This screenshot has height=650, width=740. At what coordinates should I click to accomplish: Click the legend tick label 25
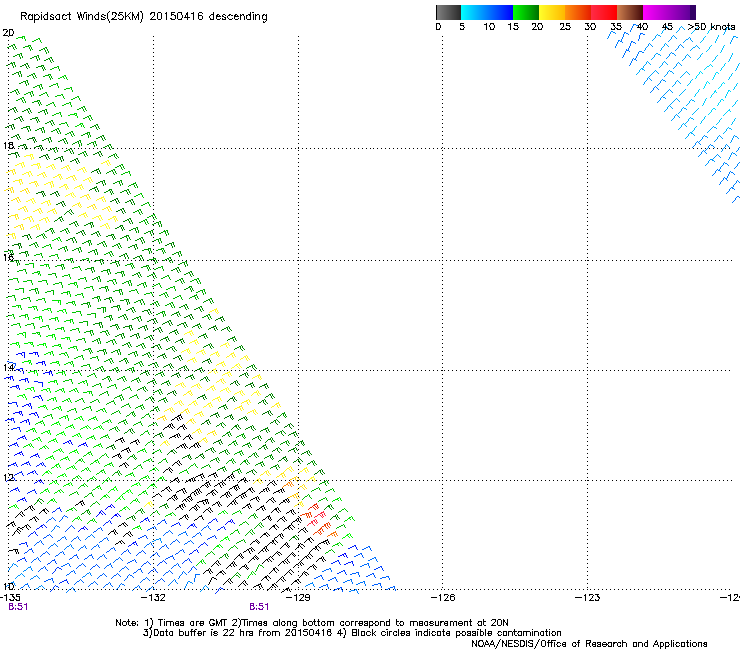pos(565,27)
